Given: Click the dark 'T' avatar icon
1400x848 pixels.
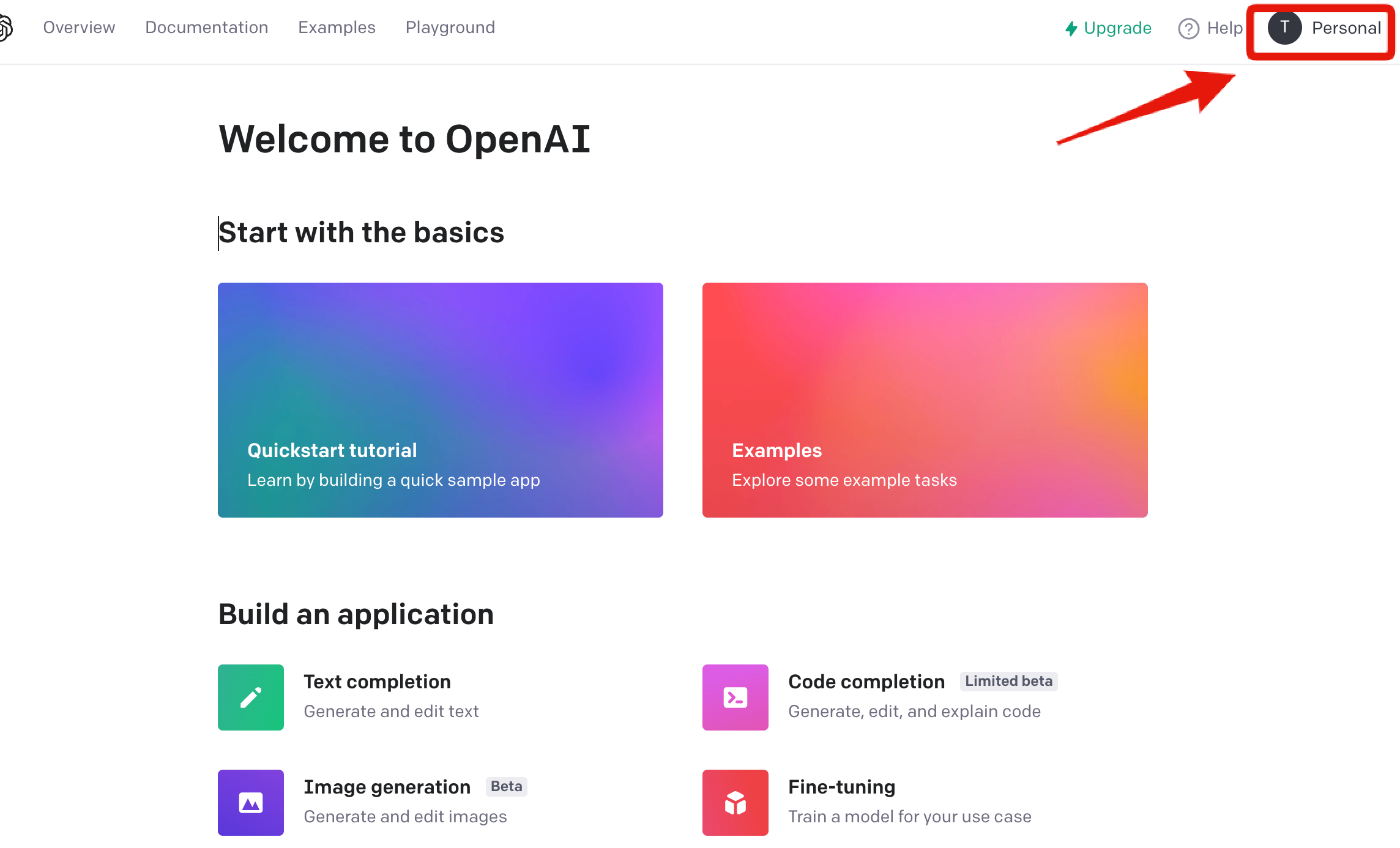Looking at the screenshot, I should point(1286,28).
